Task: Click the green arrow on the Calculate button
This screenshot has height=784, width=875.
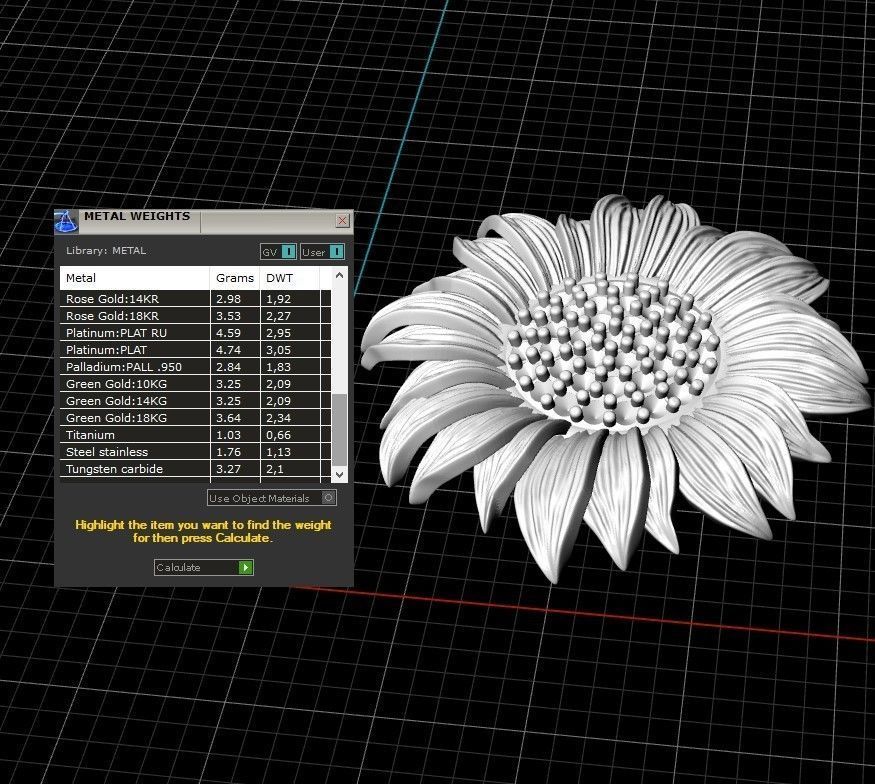Action: point(246,567)
